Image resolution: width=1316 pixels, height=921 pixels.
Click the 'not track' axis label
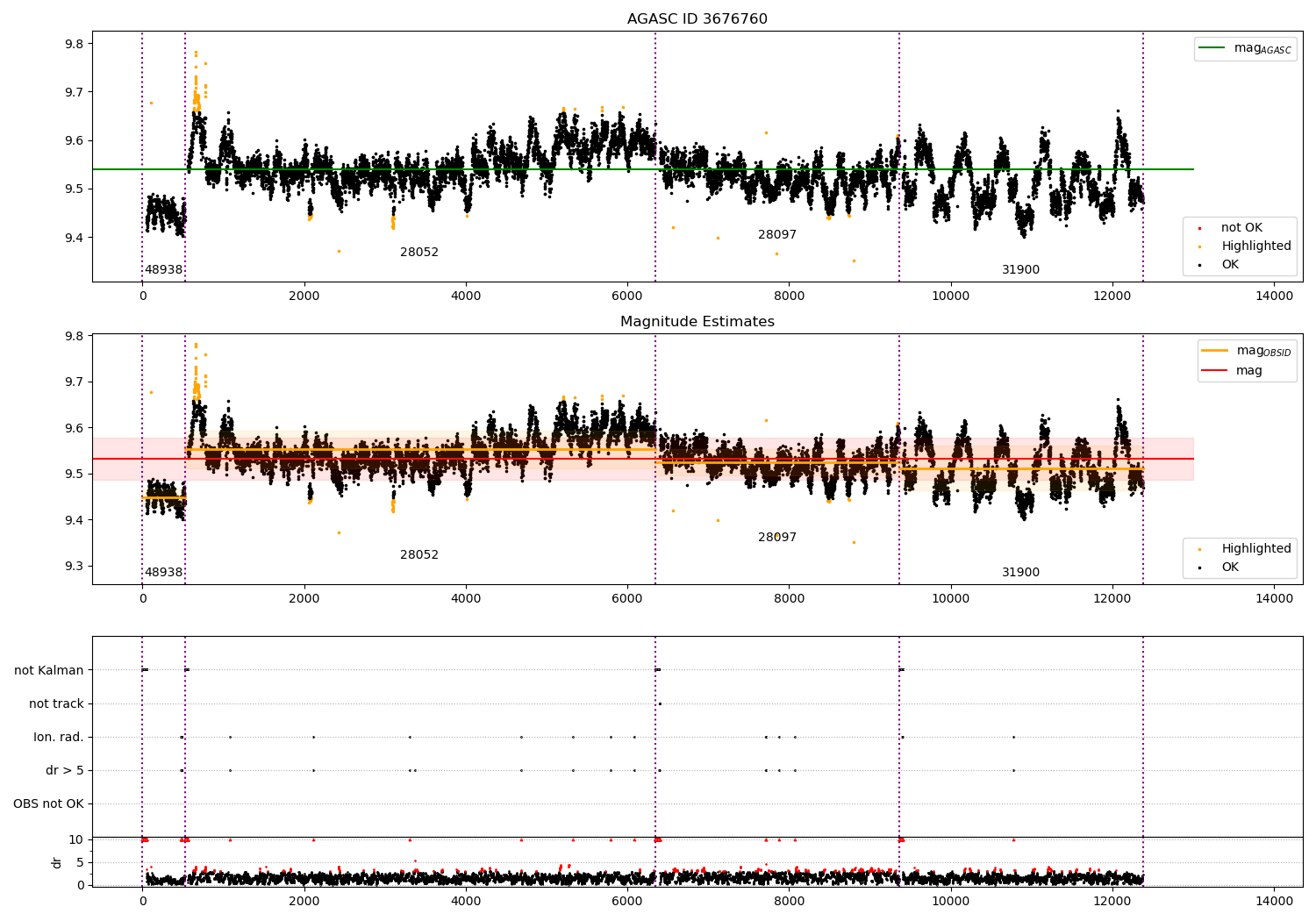click(56, 703)
